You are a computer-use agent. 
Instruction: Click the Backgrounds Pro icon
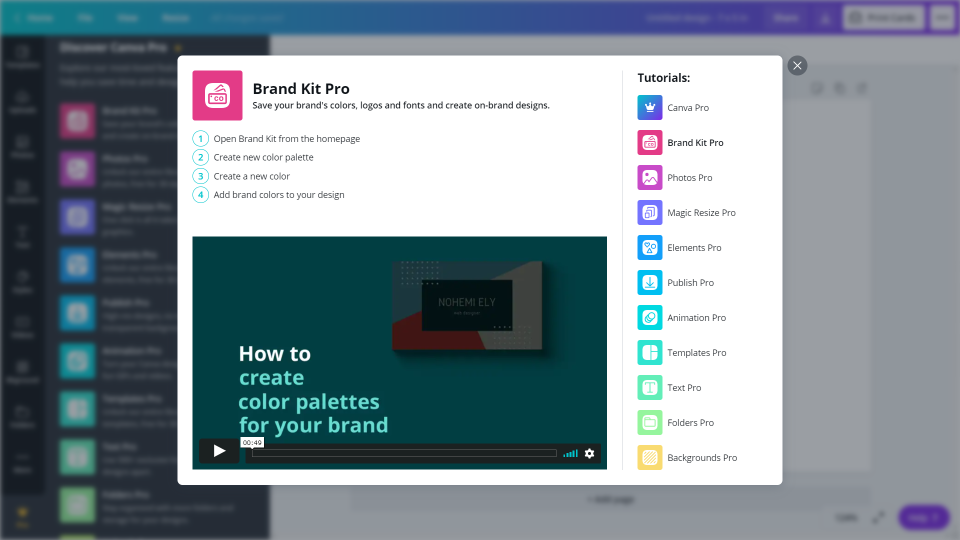click(x=650, y=457)
